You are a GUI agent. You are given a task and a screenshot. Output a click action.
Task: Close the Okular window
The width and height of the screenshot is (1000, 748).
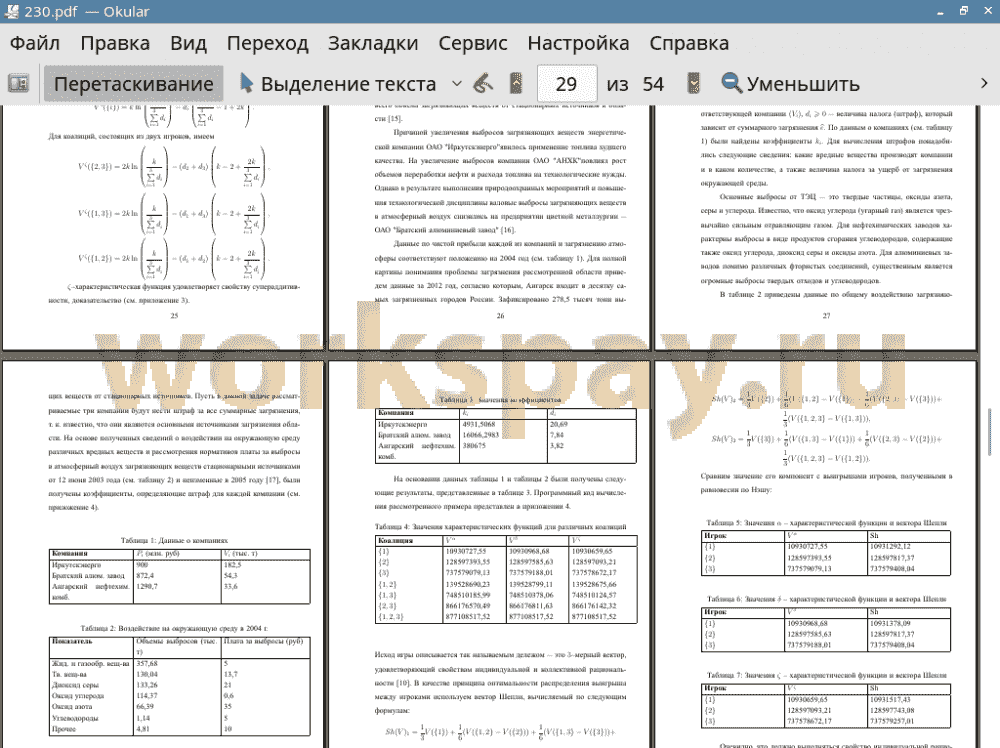tap(987, 11)
